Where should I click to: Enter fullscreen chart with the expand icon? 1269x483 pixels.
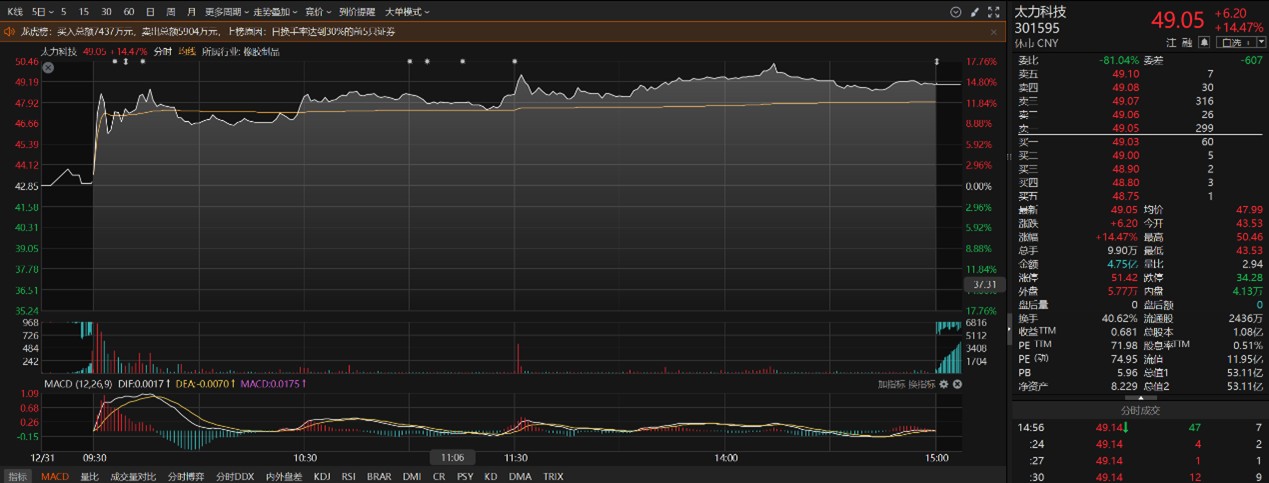tap(993, 12)
